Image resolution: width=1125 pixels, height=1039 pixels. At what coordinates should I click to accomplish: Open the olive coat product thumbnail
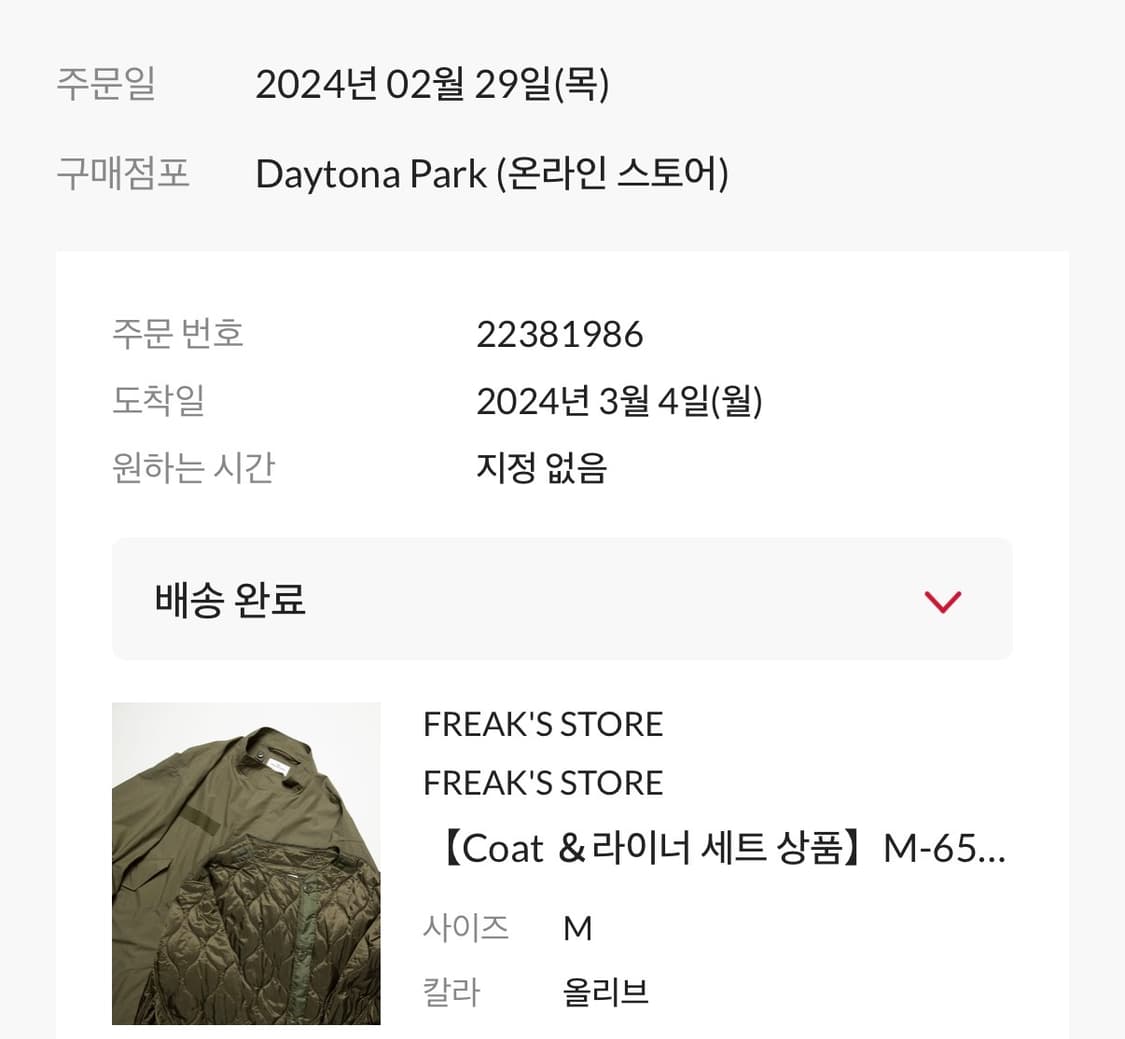pos(246,864)
